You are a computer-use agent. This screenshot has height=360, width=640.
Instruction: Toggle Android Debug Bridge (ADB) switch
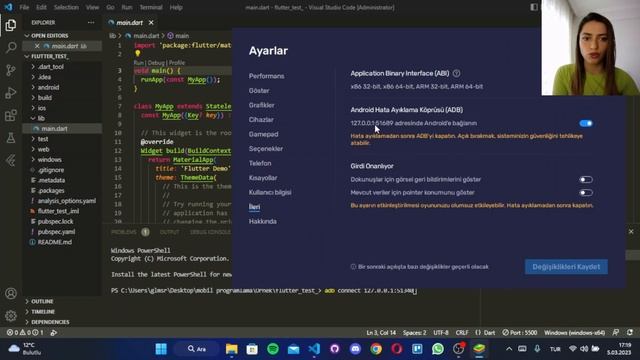pos(586,123)
